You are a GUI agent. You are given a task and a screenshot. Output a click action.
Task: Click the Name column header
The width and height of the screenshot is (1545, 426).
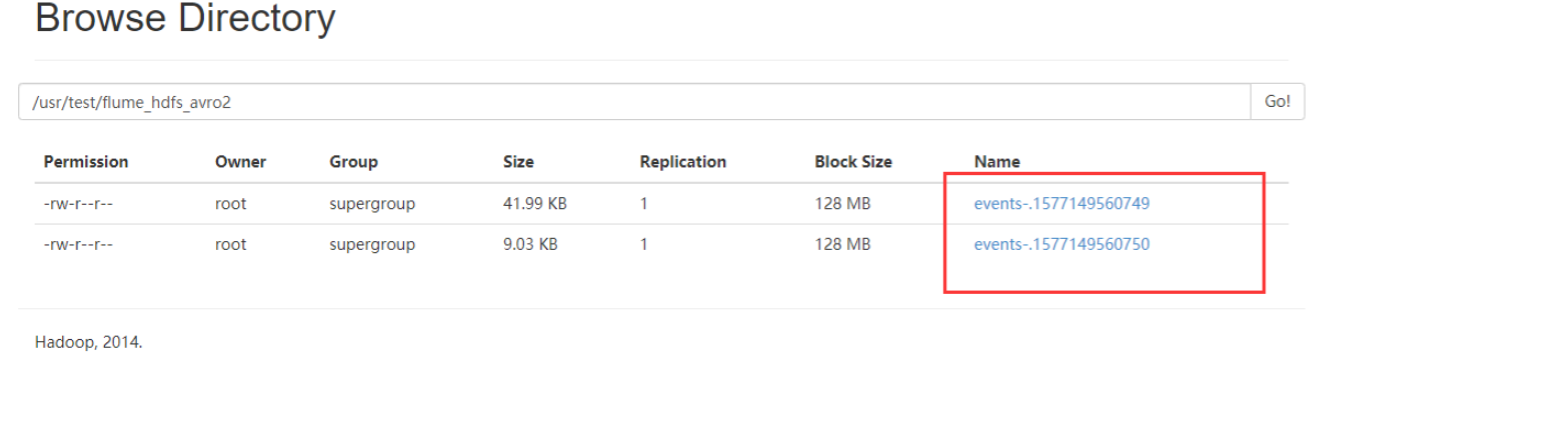(996, 162)
